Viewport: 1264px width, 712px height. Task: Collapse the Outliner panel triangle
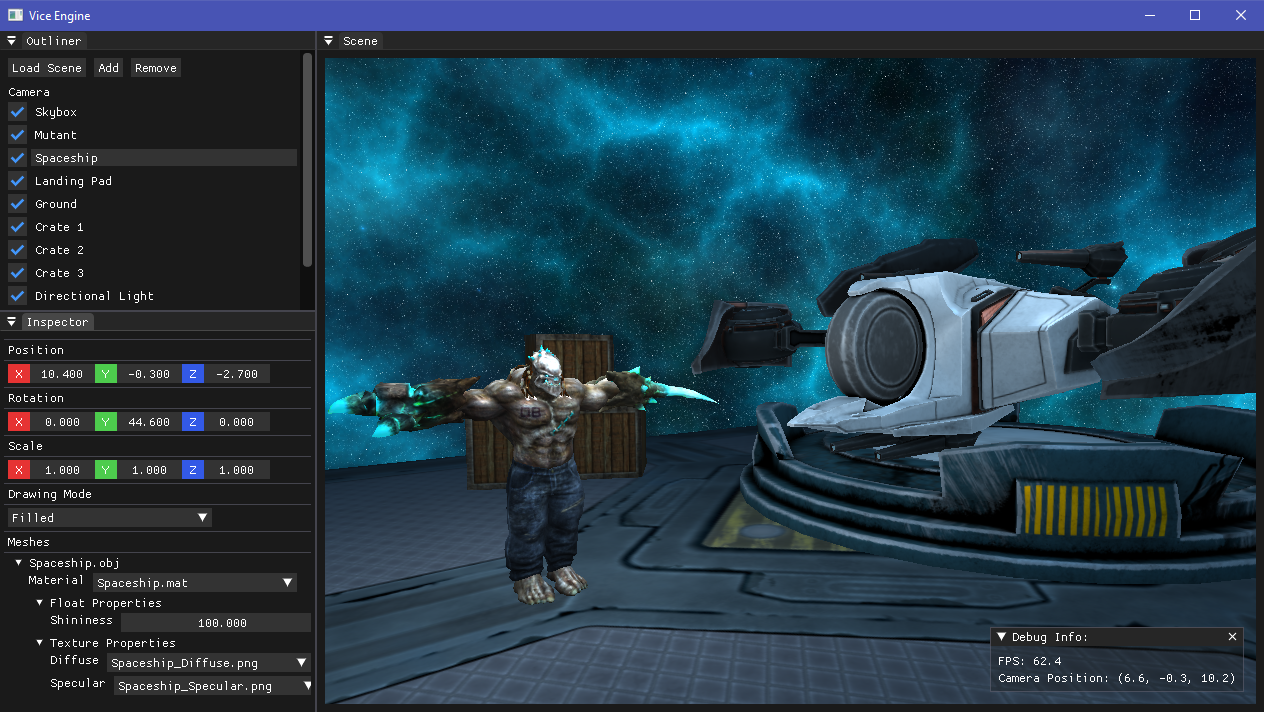[x=12, y=41]
